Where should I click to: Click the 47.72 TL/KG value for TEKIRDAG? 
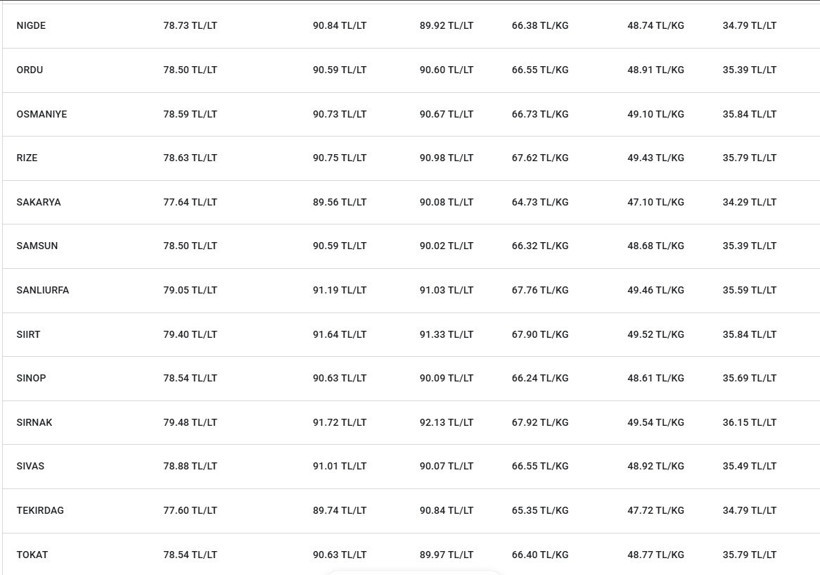[x=656, y=510]
